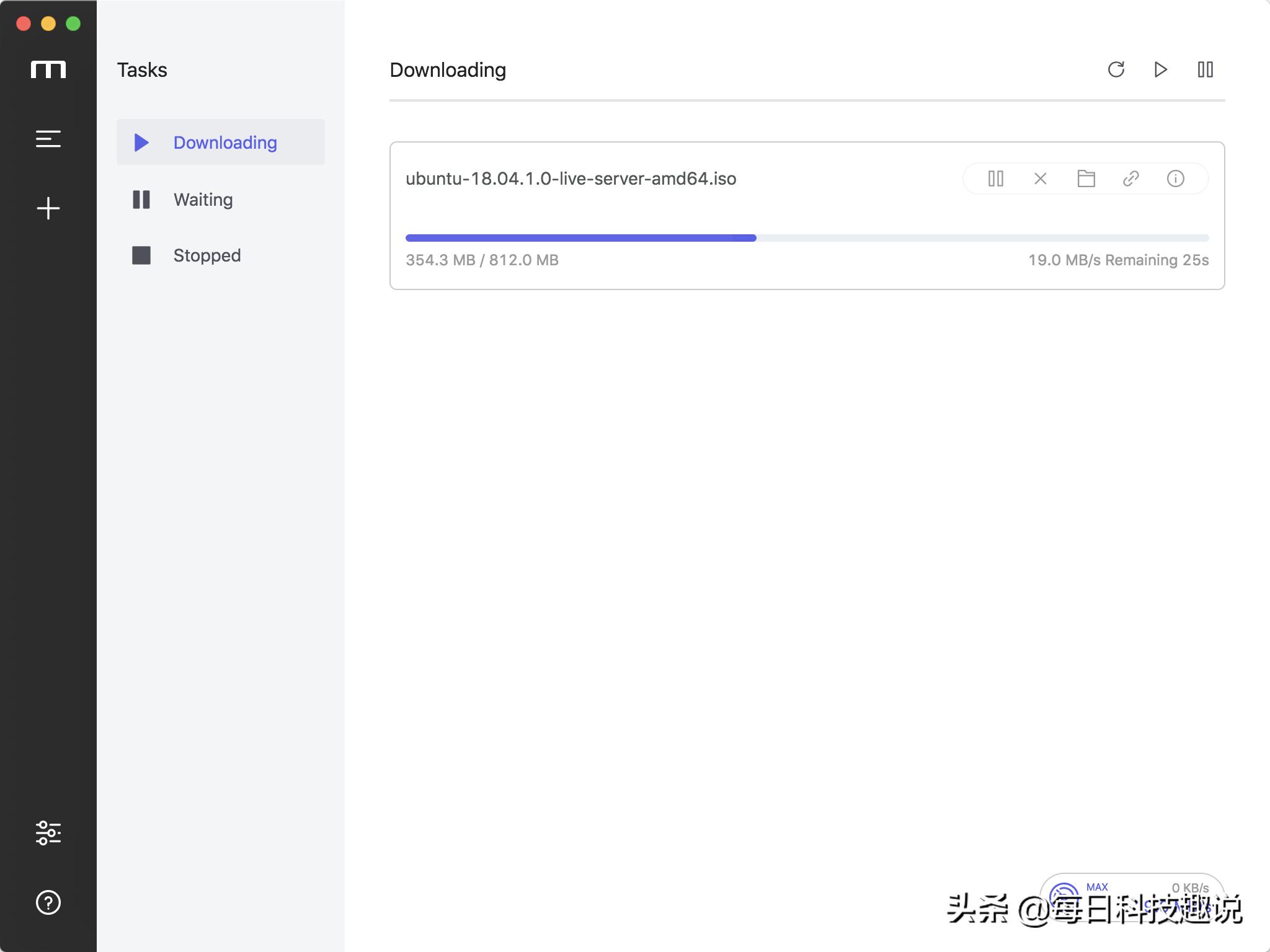
Task: Select the ubuntu-18.04.1.0-live-server-amd64.iso task name
Action: pyautogui.click(x=571, y=178)
